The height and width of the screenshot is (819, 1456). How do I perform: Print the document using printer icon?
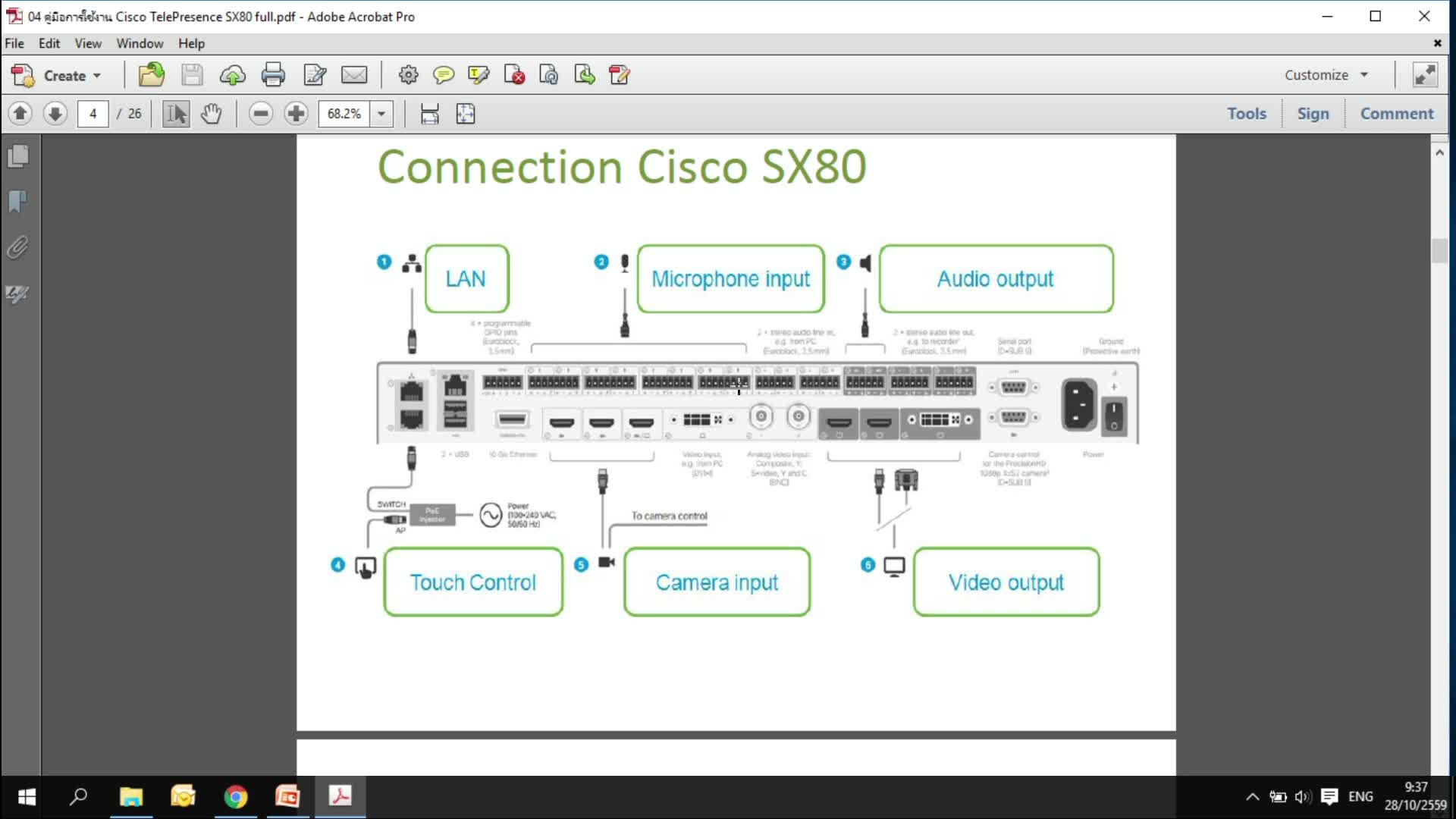[273, 75]
